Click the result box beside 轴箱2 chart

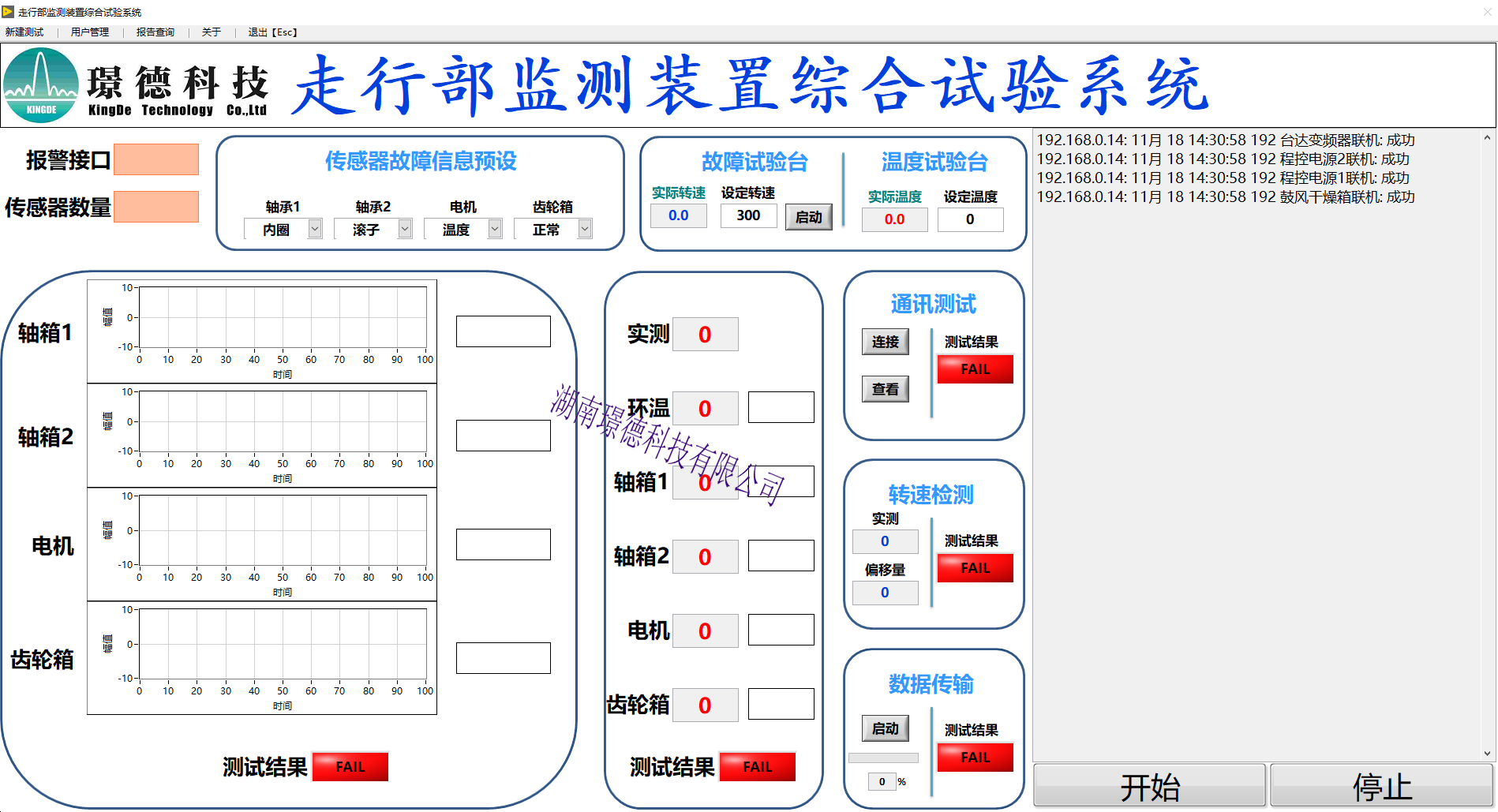503,436
